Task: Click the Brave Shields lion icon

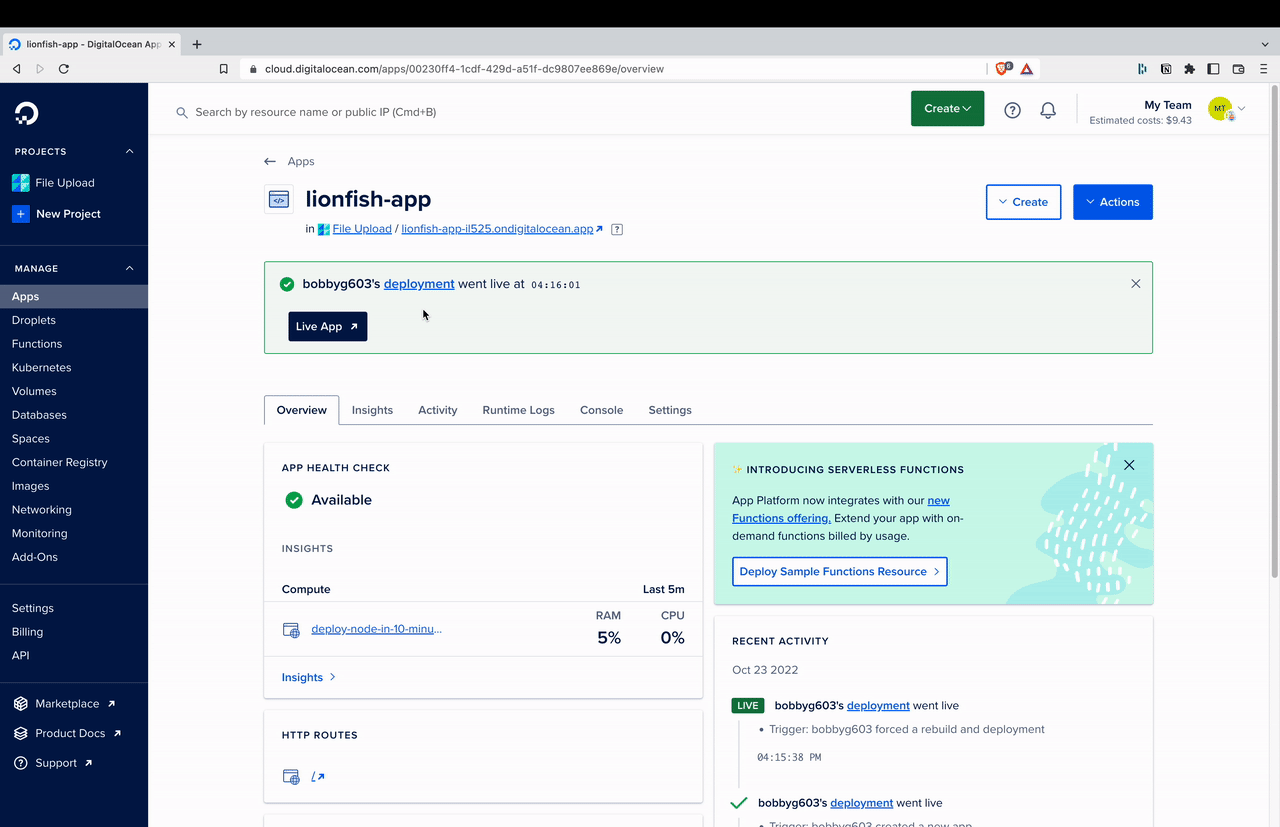Action: click(1002, 69)
